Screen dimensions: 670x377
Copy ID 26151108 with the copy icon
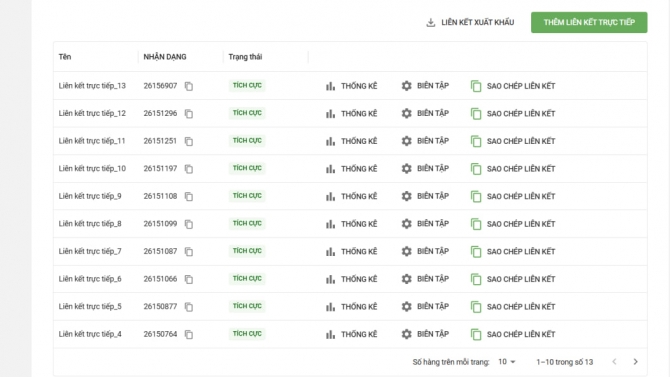click(x=189, y=197)
